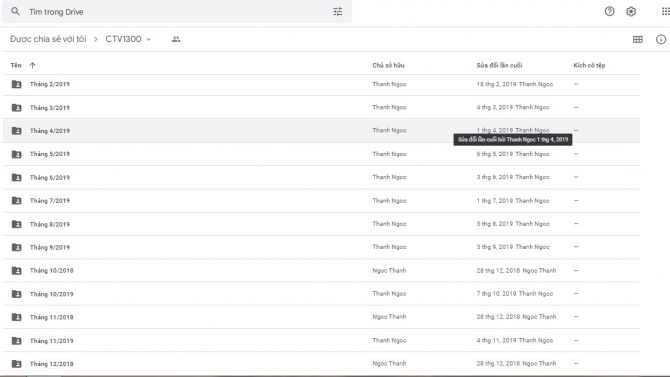Open the help question mark icon

(x=609, y=12)
